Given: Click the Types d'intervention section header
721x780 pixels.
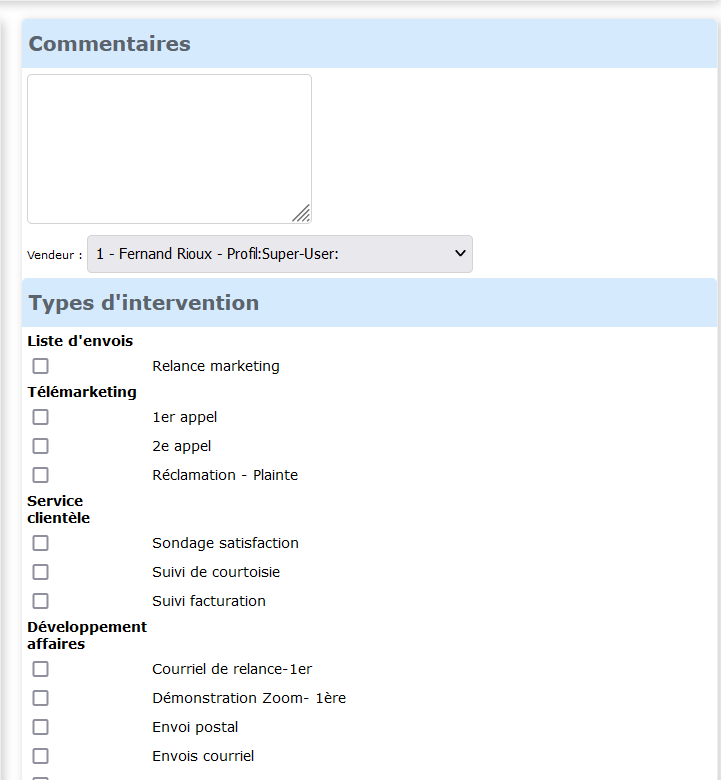Looking at the screenshot, I should point(144,303).
